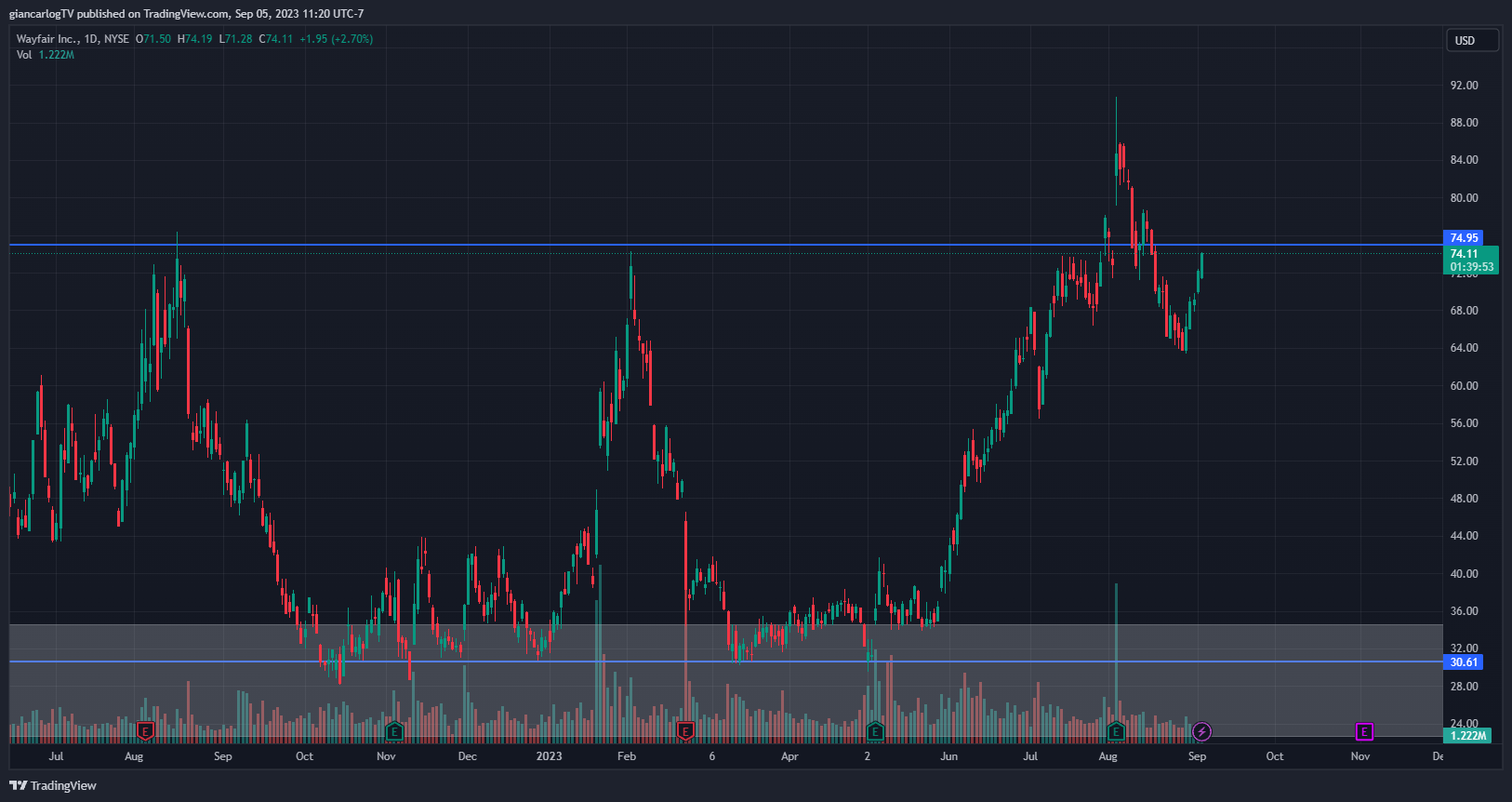The width and height of the screenshot is (1512, 802).
Task: Click the 92.00 price axis label
Action: tap(1464, 86)
